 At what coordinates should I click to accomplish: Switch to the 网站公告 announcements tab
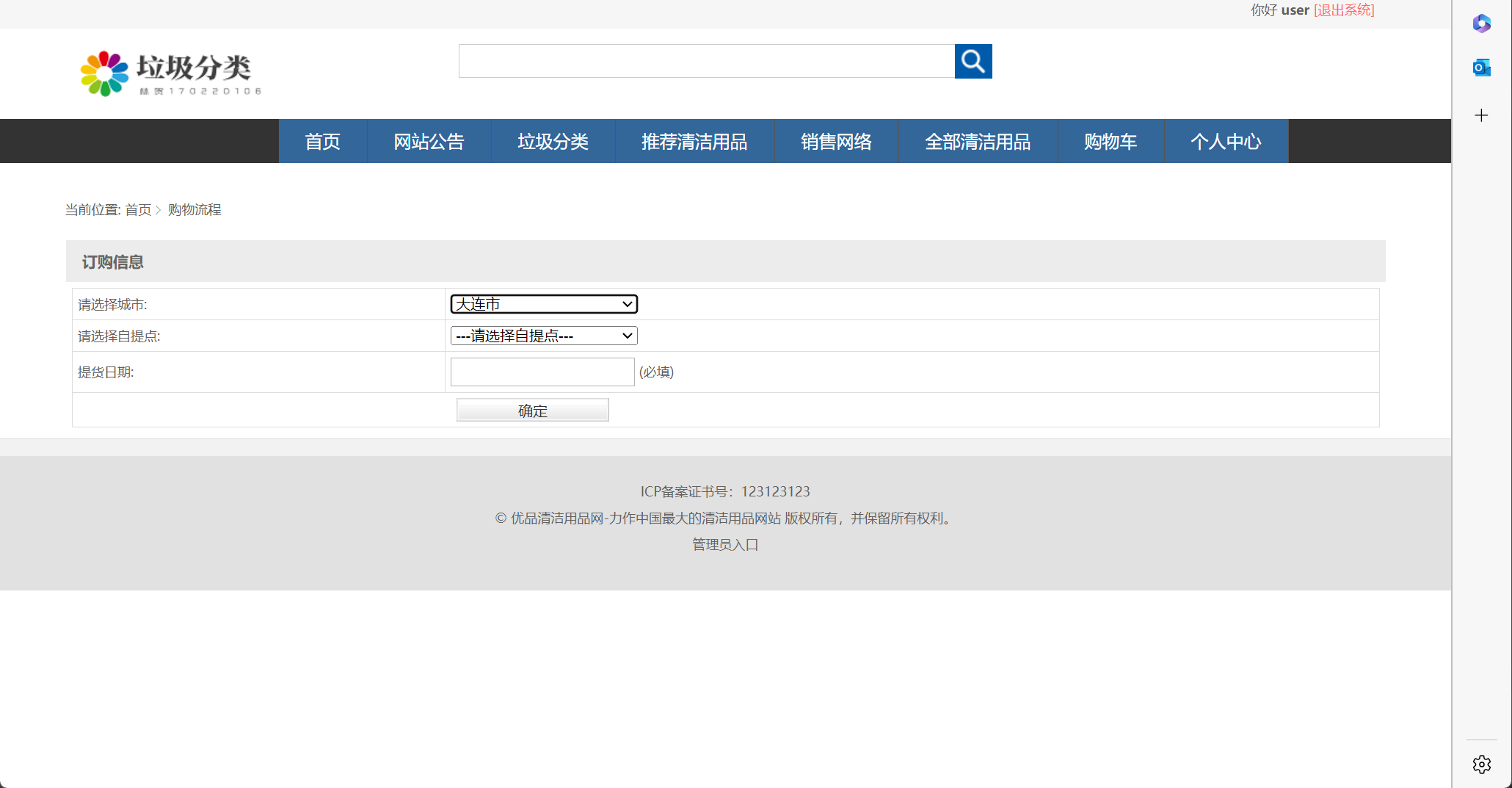click(x=429, y=141)
